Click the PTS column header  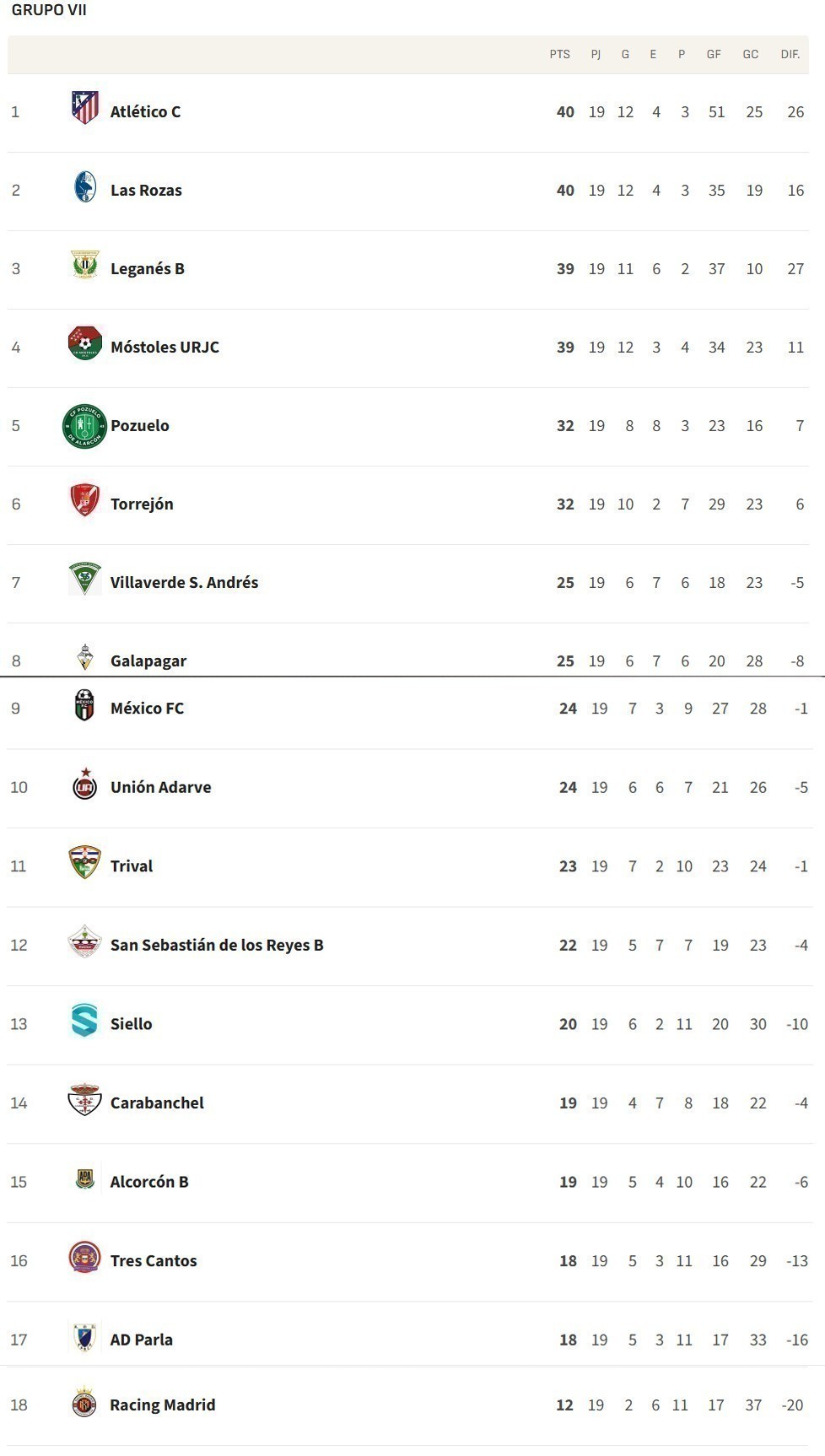[x=559, y=55]
